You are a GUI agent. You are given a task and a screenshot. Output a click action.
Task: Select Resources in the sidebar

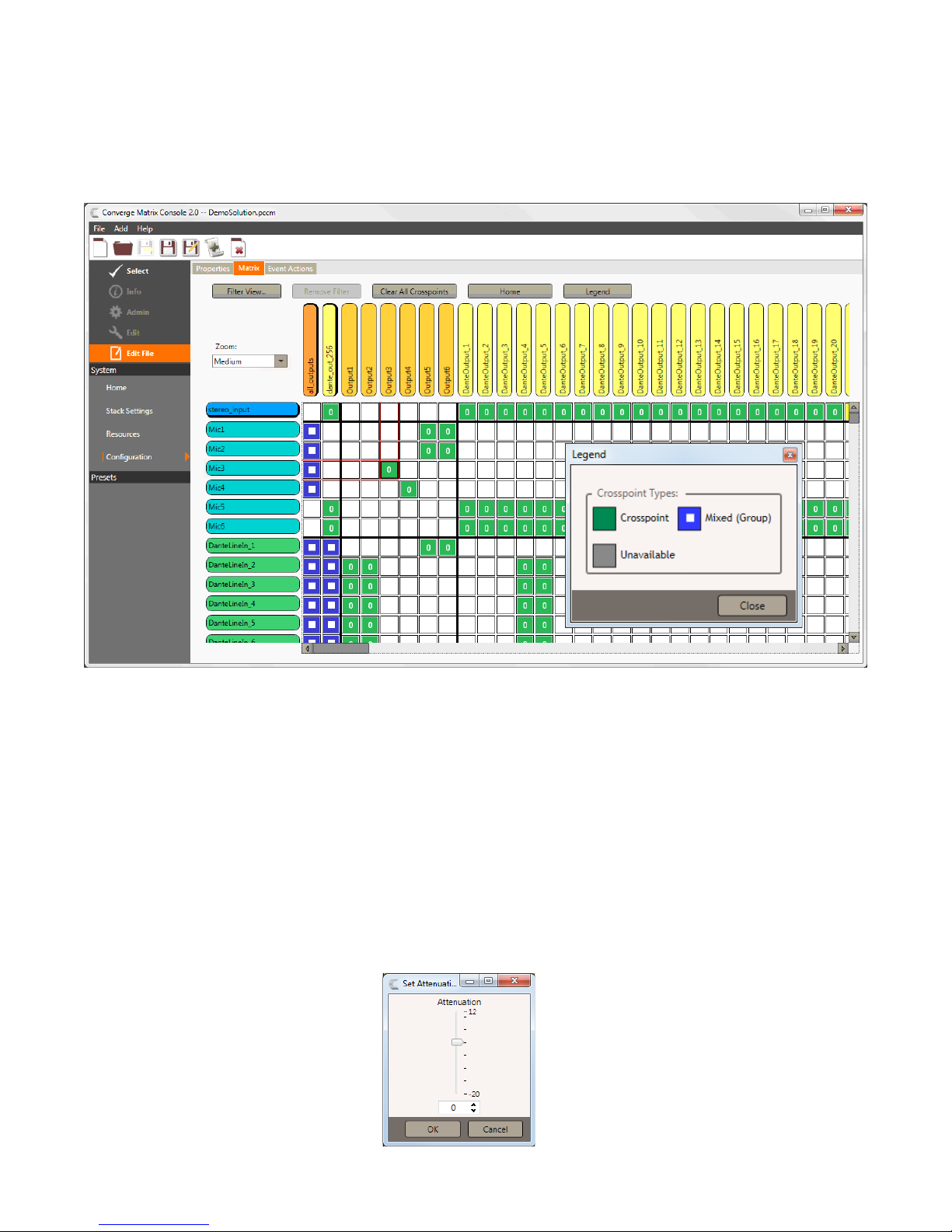[123, 434]
